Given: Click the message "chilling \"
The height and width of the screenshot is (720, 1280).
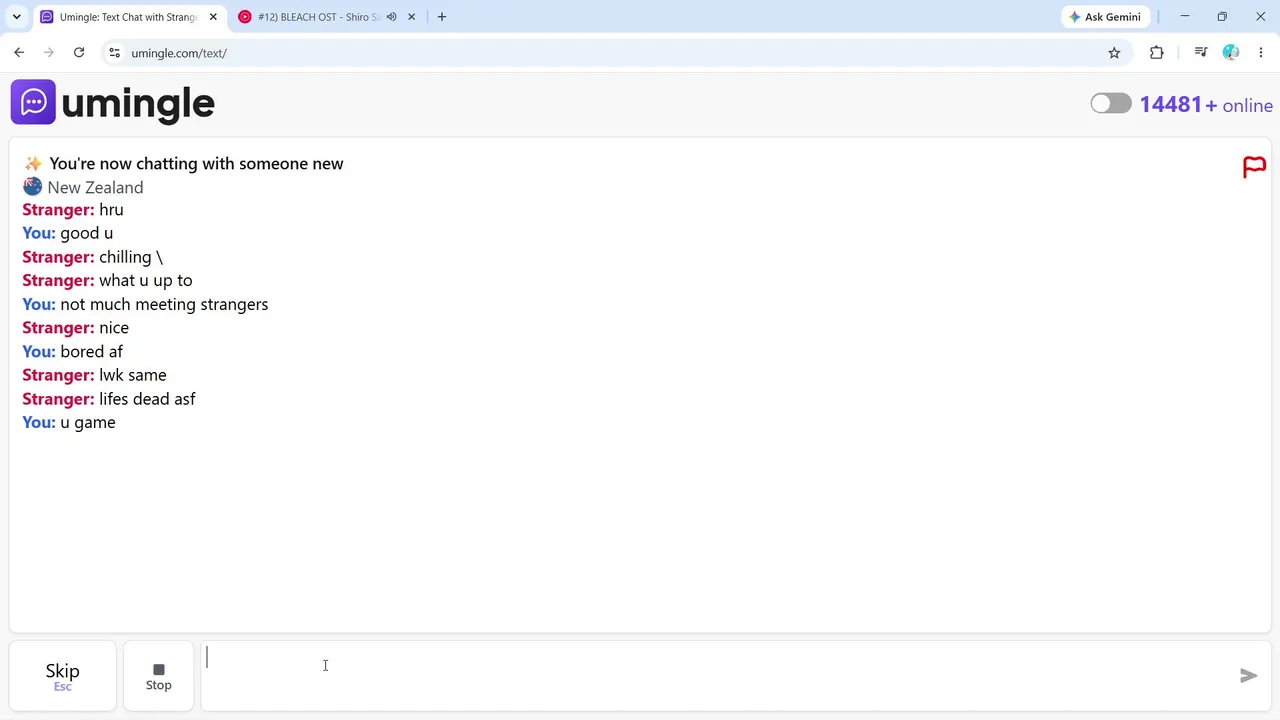Looking at the screenshot, I should click(130, 257).
